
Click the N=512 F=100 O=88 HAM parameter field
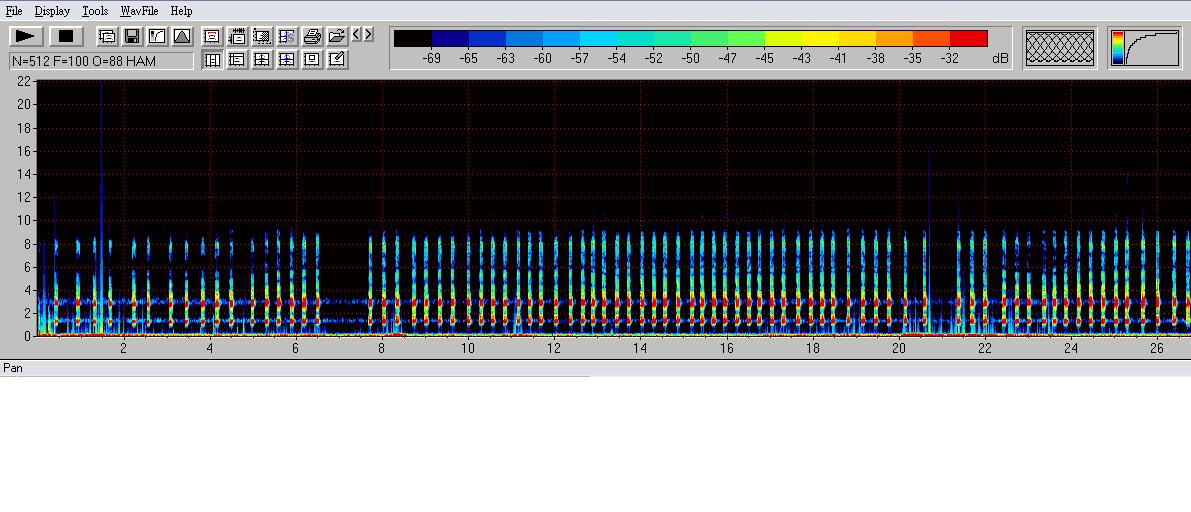101,61
